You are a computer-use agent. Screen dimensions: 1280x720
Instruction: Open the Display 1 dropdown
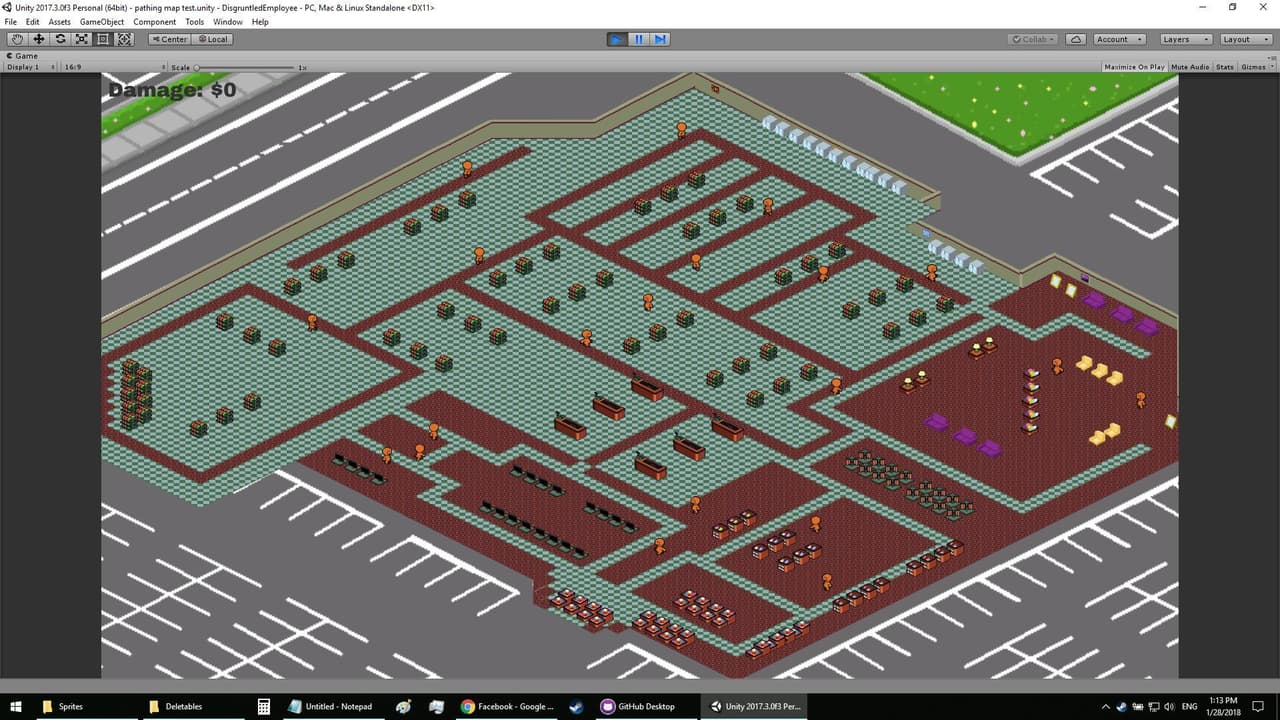click(x=31, y=67)
